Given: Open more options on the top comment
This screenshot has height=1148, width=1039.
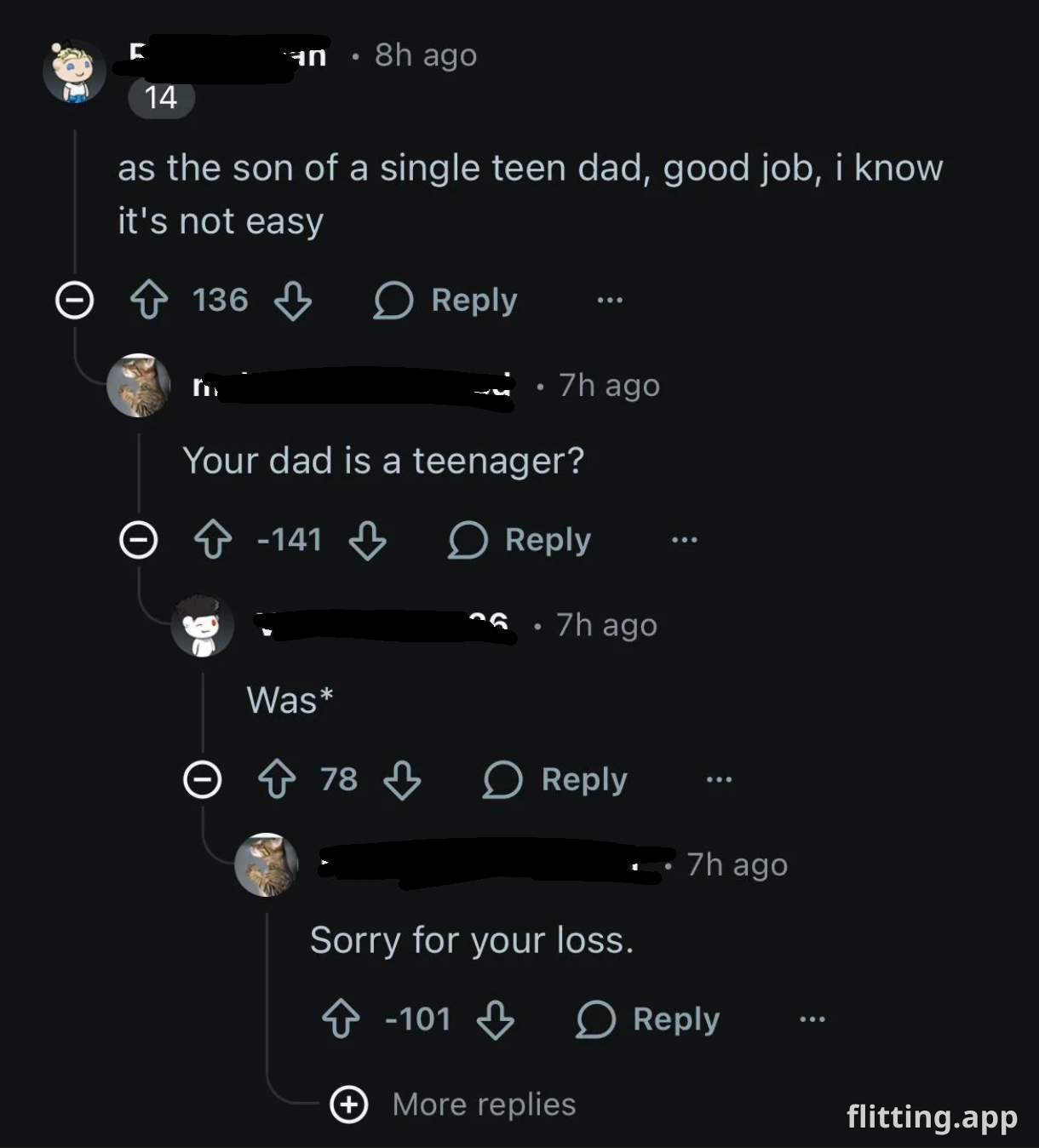Looking at the screenshot, I should (610, 299).
